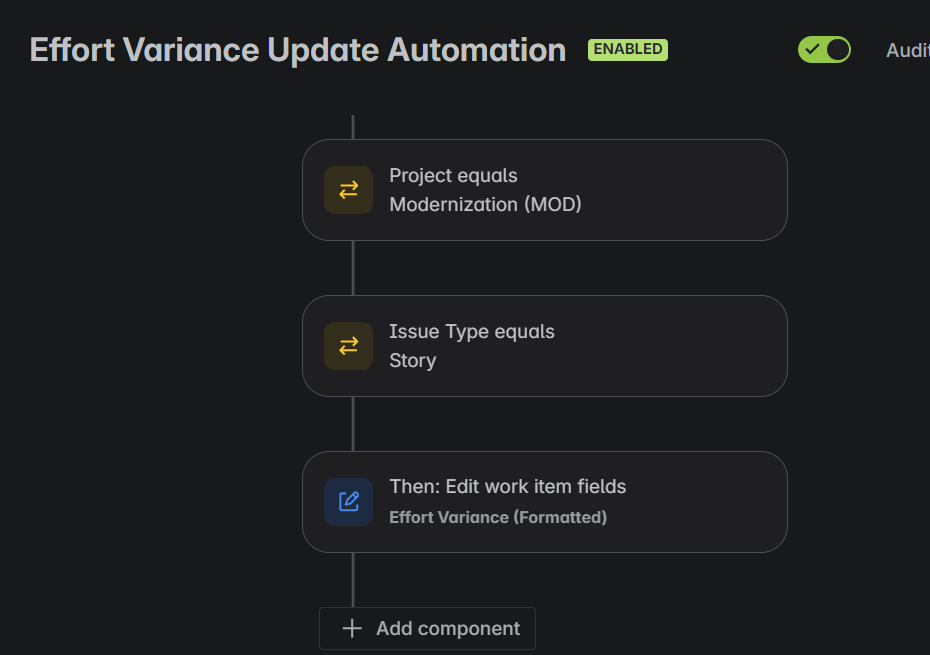
Task: Click the plus icon beside Add component
Action: point(352,628)
